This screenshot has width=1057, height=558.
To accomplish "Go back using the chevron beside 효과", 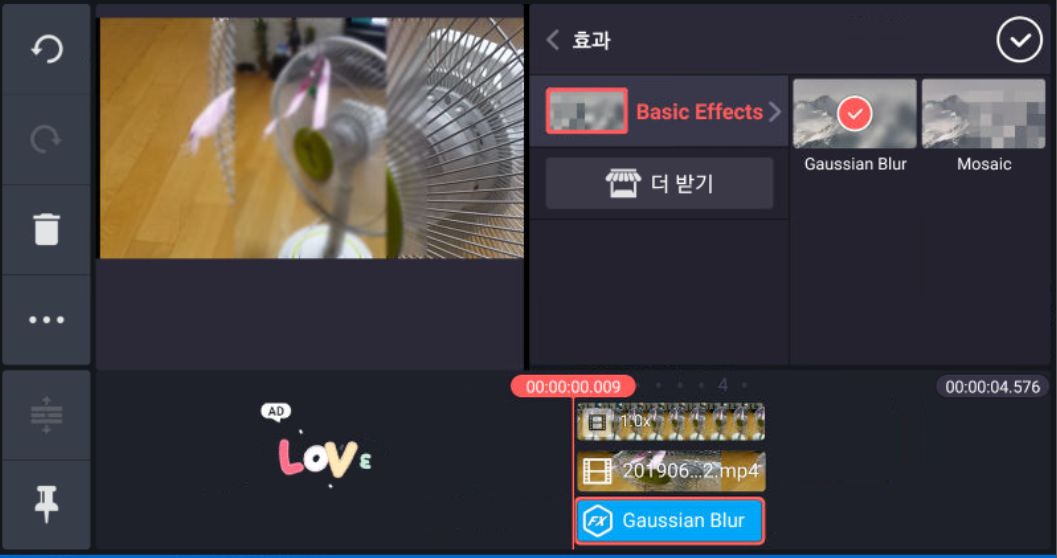I will tap(553, 40).
